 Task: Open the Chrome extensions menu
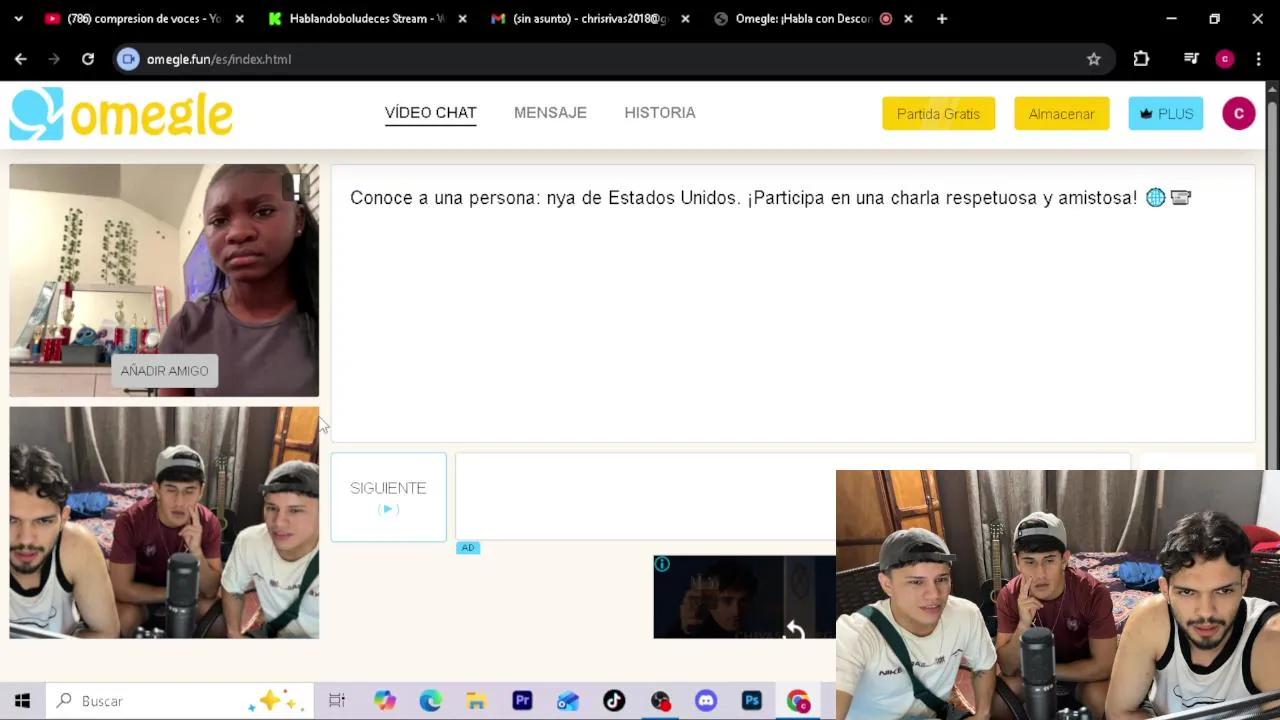pyautogui.click(x=1141, y=59)
